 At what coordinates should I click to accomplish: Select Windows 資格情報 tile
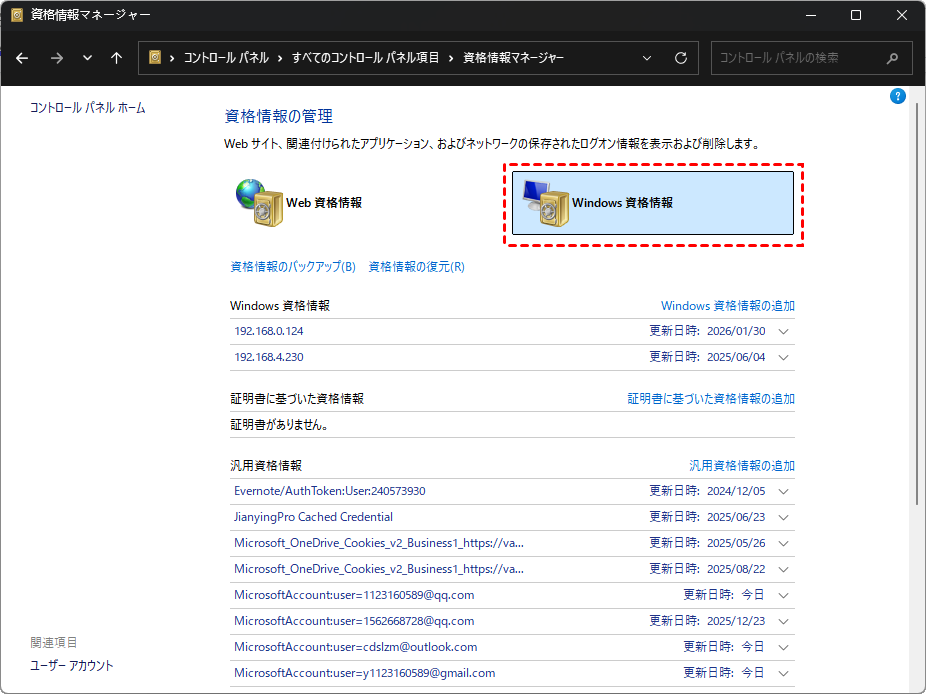[x=653, y=203]
